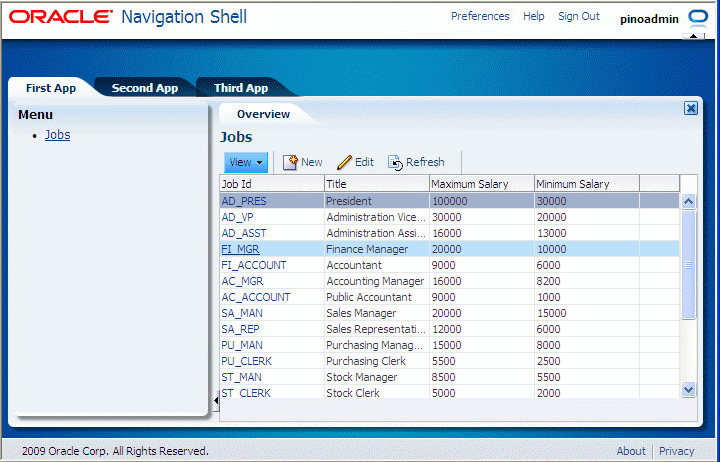Click the pinoadmin user name
Image resolution: width=720 pixels, height=462 pixels.
click(x=649, y=19)
